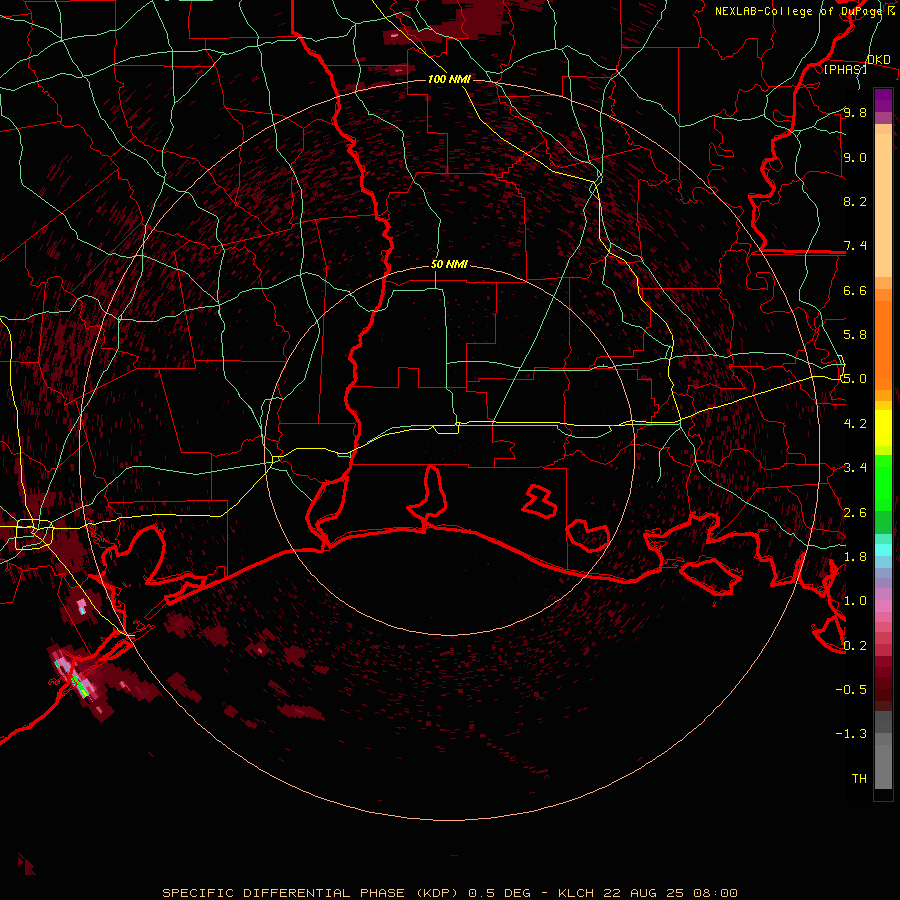Click the OKD label above the color scale
The height and width of the screenshot is (900, 900).
point(878,60)
